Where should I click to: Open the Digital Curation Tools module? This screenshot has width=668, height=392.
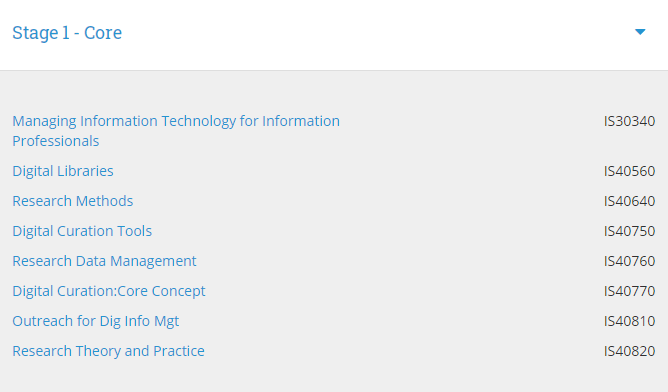click(x=82, y=231)
